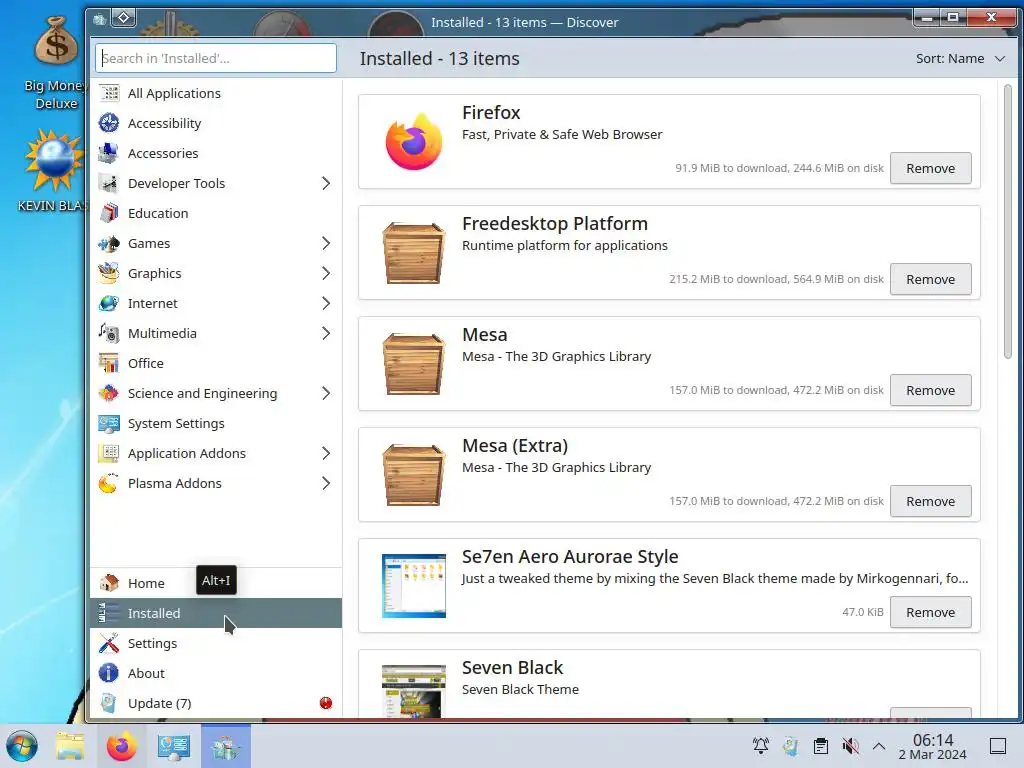
Task: Open the clipboard tray icon
Action: 821,746
